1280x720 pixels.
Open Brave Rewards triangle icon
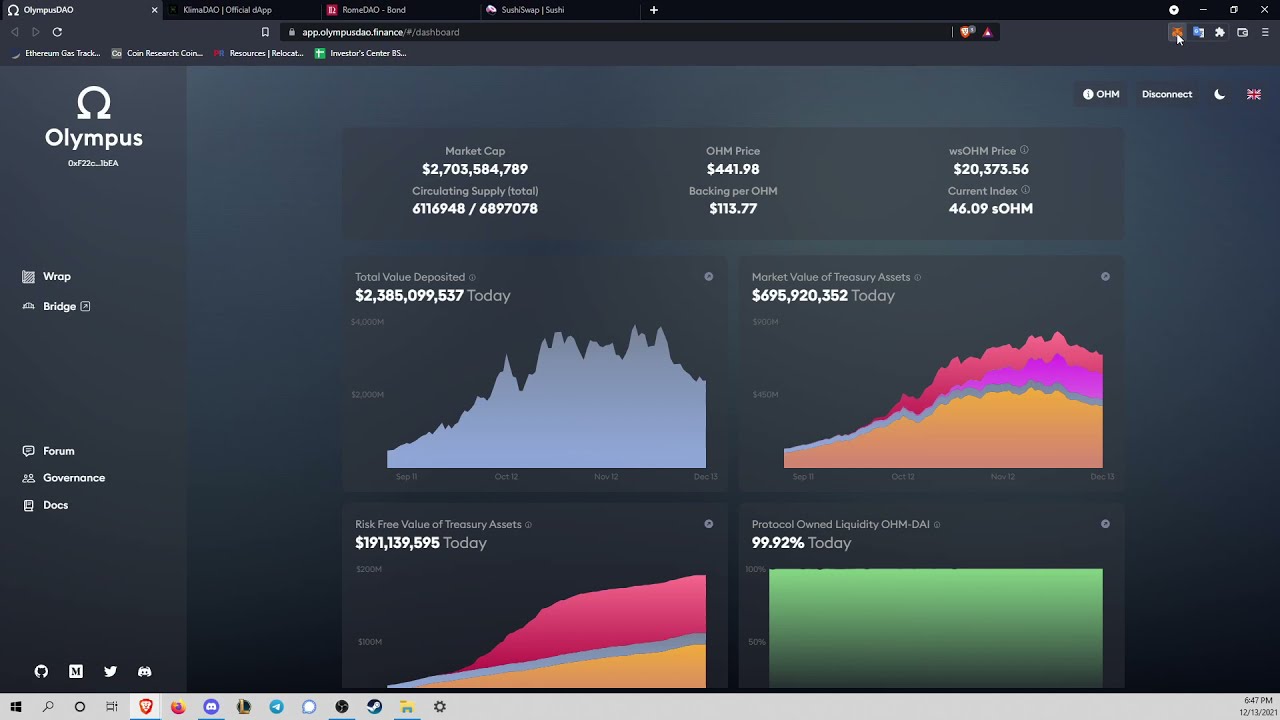click(x=987, y=32)
